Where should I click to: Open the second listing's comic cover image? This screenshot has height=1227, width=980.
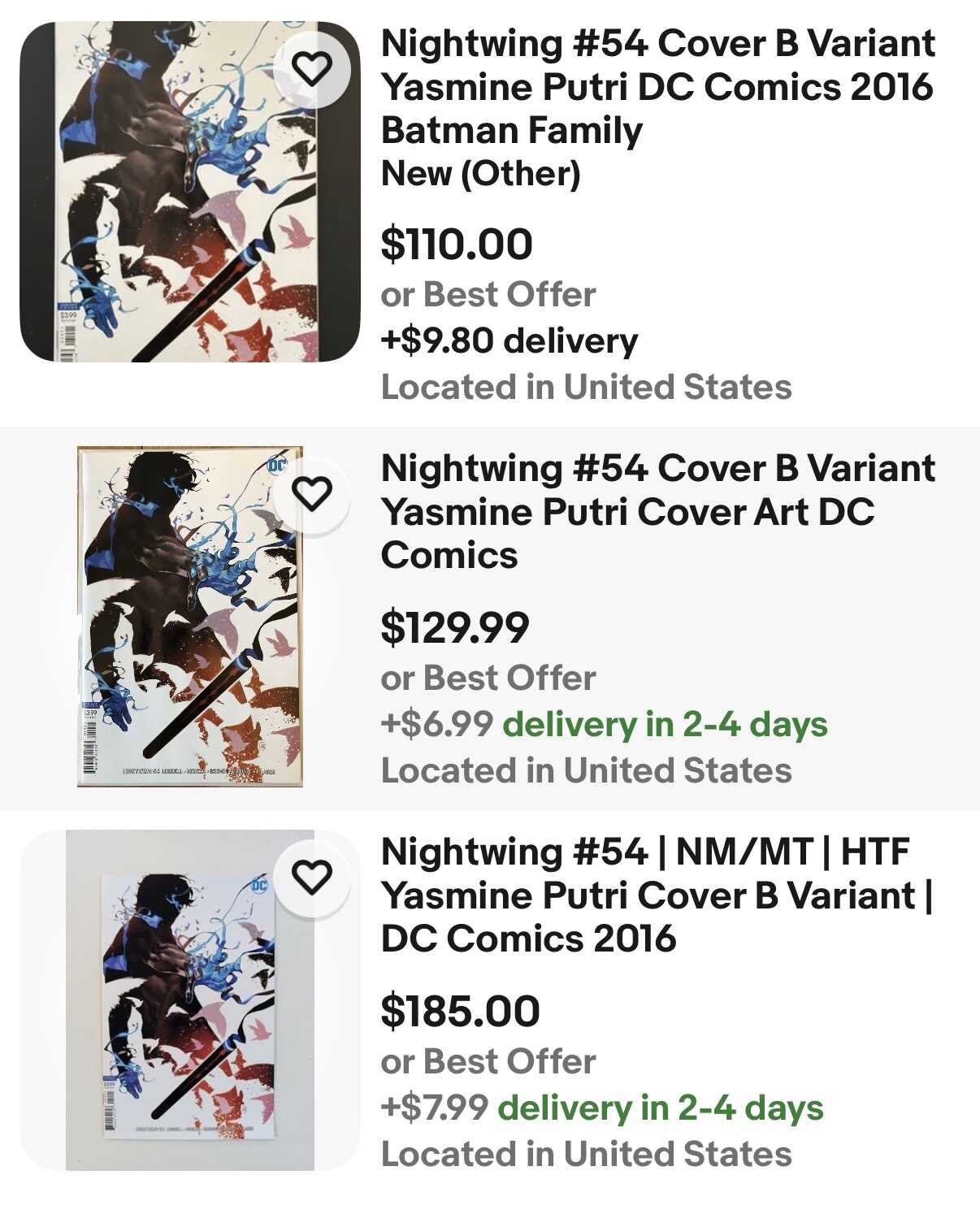click(189, 616)
